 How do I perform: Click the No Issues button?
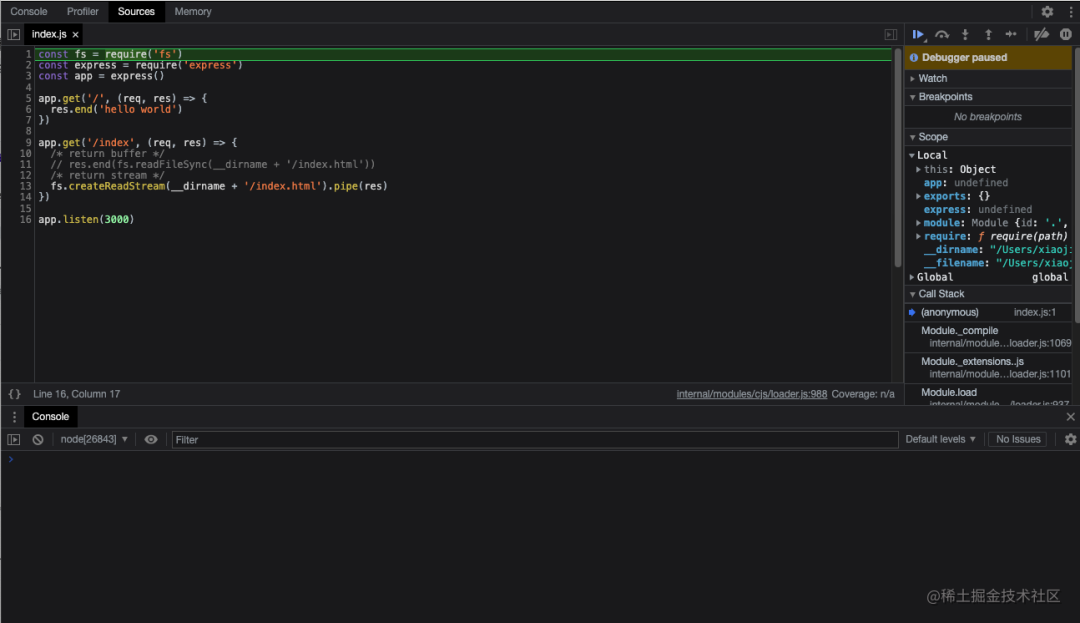point(1018,439)
